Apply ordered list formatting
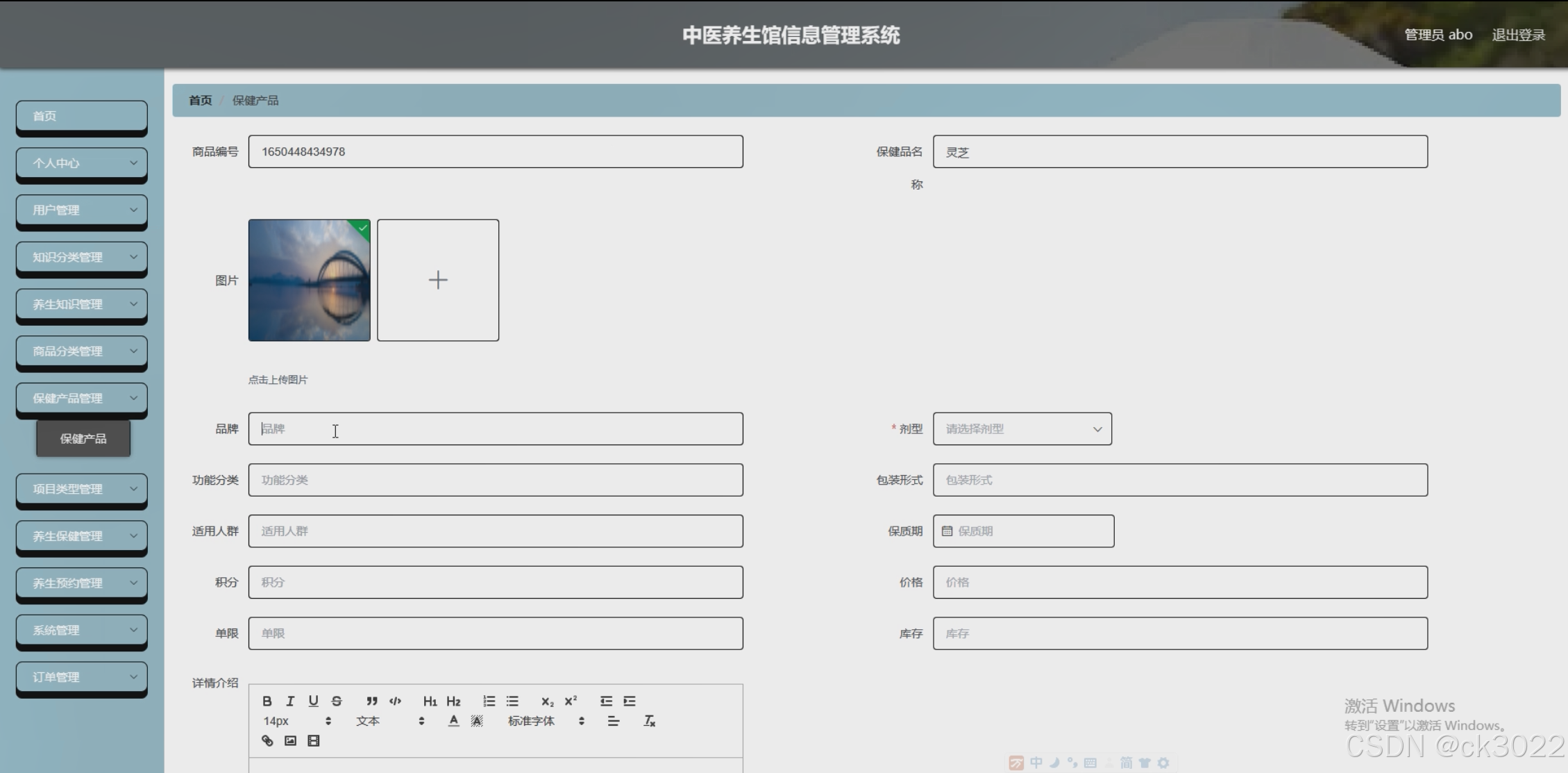The height and width of the screenshot is (773, 1568). click(x=489, y=701)
